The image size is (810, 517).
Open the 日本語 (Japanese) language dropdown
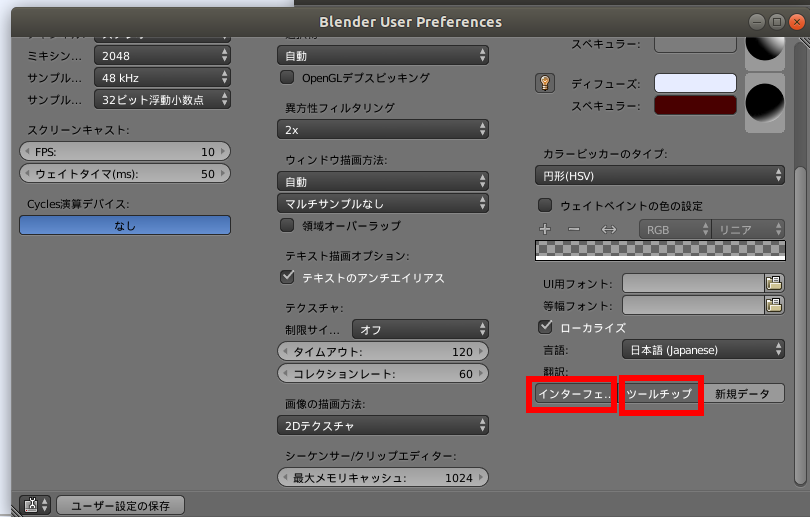tap(703, 350)
